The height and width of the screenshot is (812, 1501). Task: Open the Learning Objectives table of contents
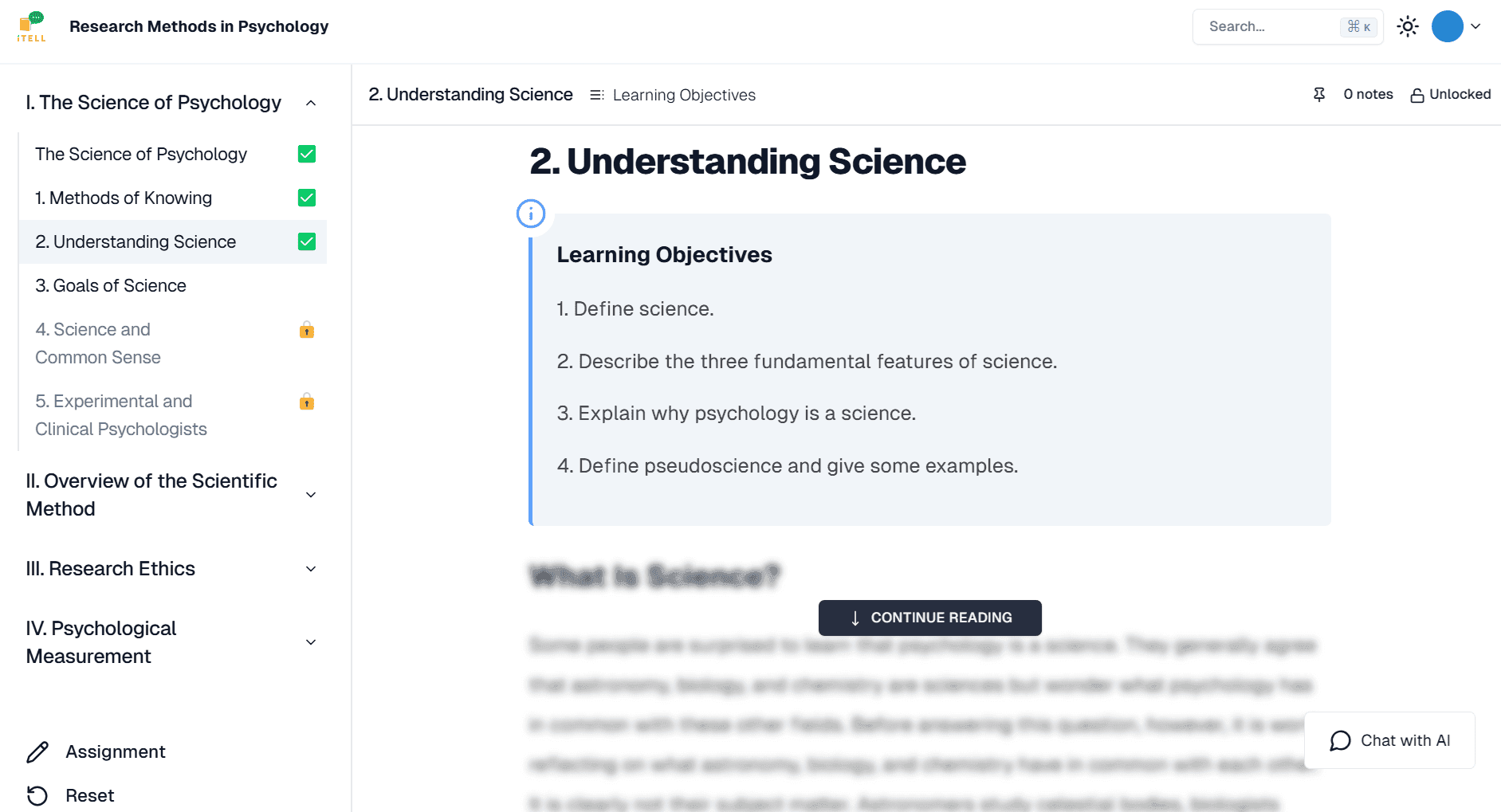pos(673,96)
